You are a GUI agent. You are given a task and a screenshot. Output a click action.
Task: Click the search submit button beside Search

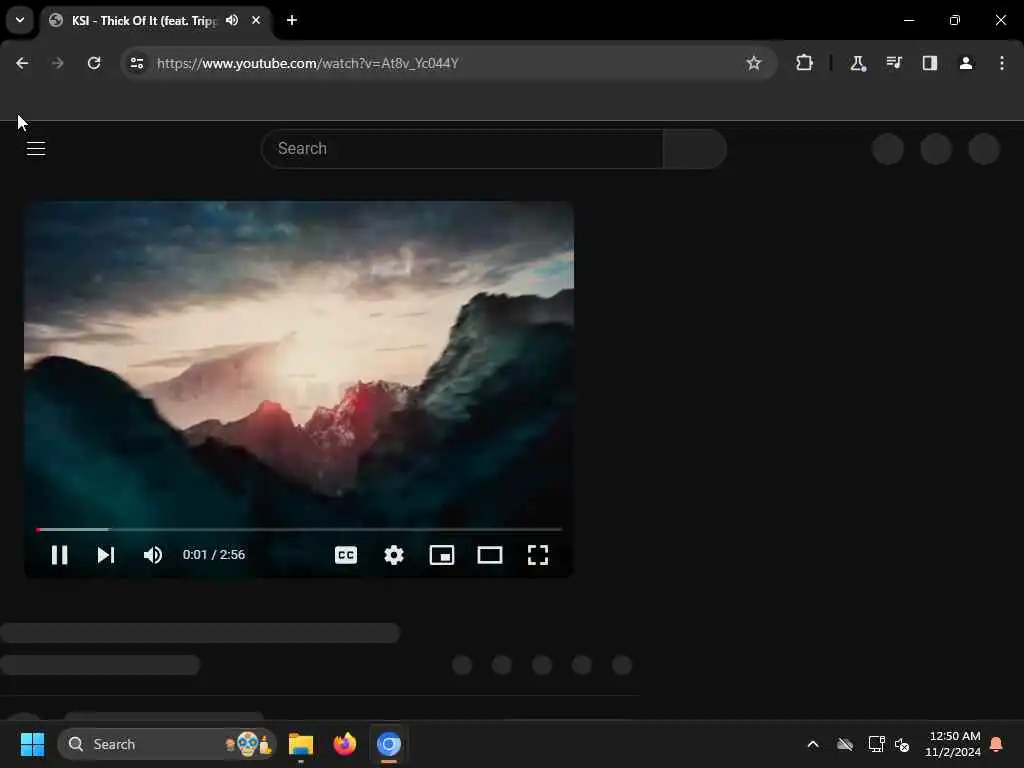click(695, 149)
